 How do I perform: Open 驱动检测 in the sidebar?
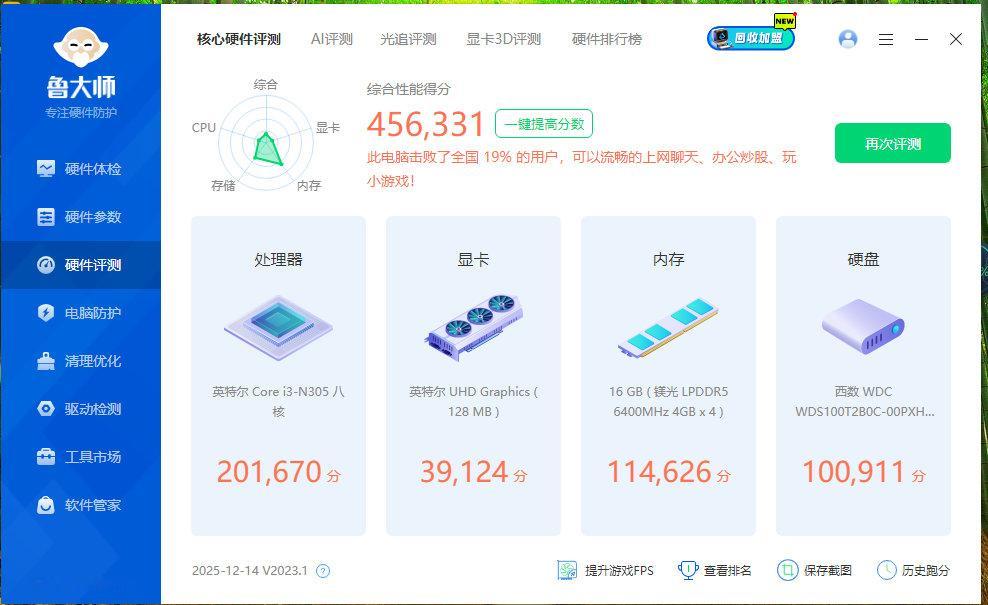tap(80, 409)
